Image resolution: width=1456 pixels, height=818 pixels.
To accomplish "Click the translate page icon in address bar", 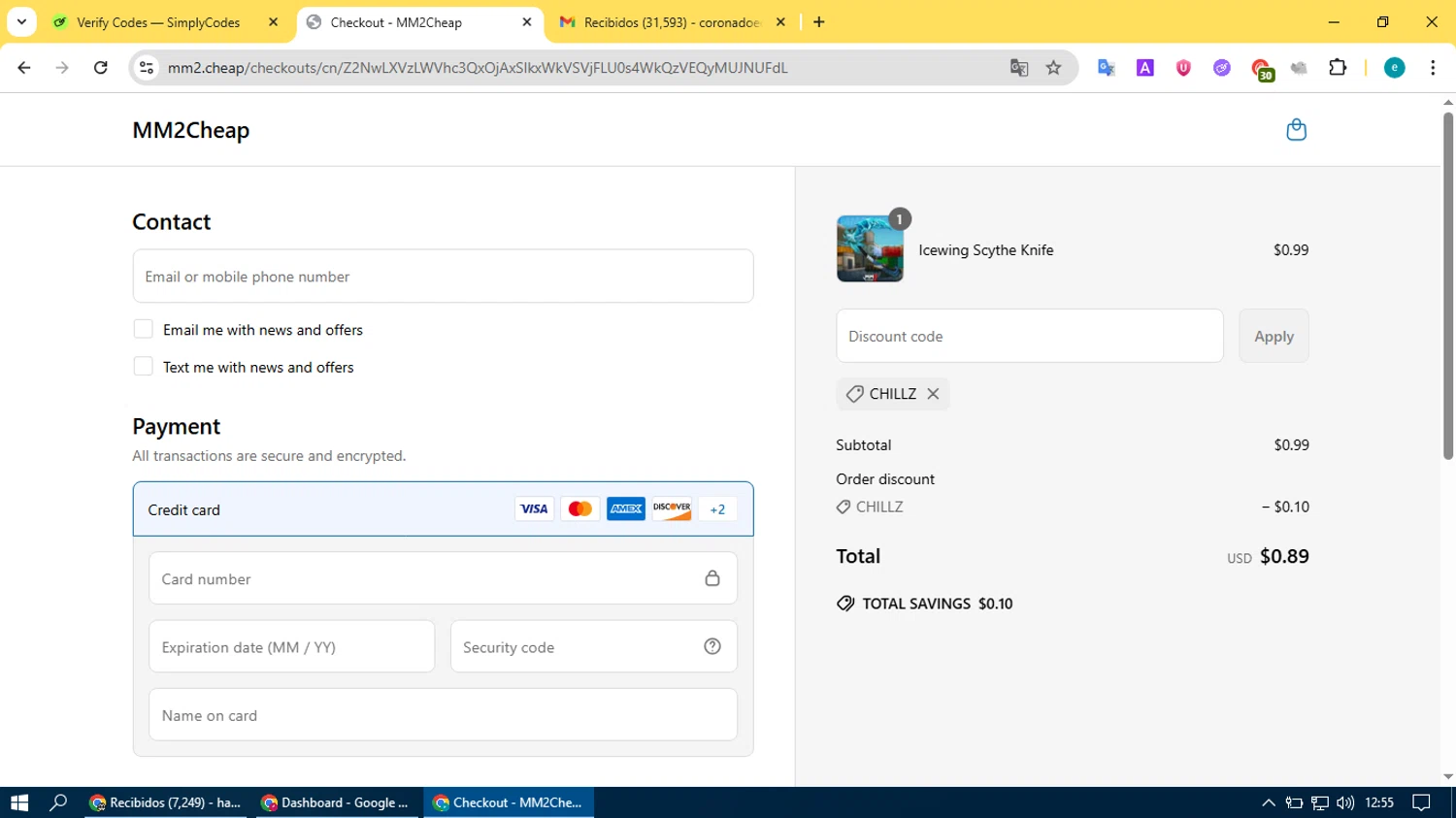I will pyautogui.click(x=1019, y=68).
